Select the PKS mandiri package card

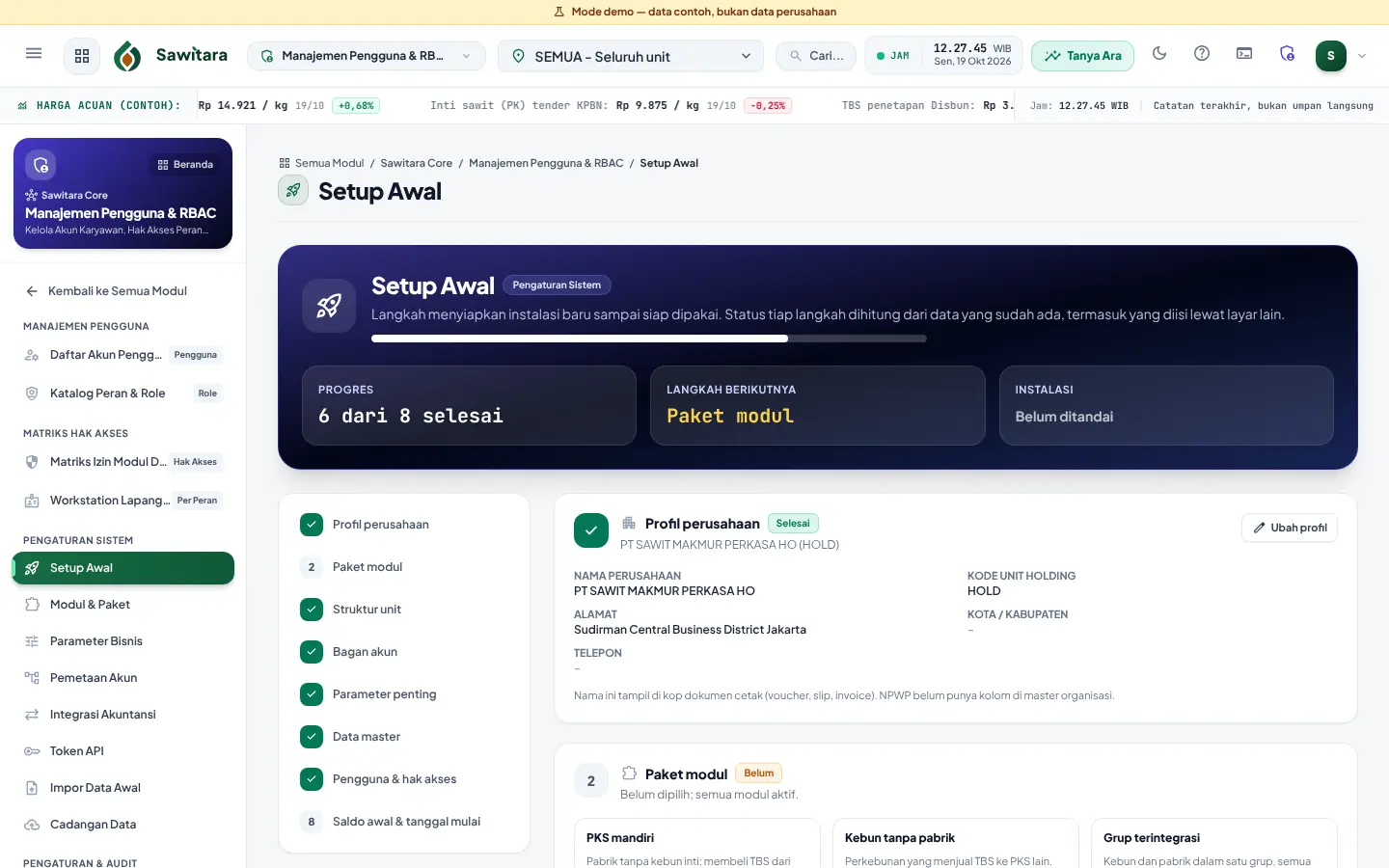[x=696, y=844]
